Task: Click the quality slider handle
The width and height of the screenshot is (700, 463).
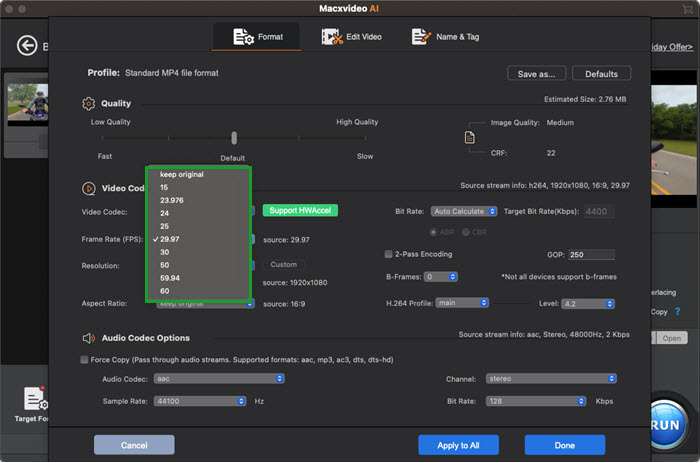Action: point(234,138)
